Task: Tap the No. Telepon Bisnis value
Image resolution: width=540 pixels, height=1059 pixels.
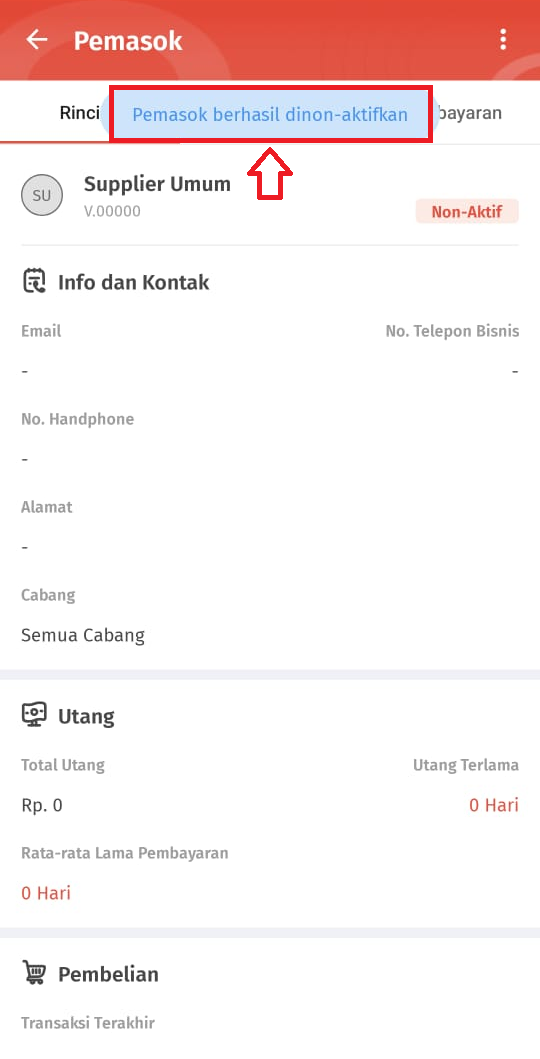Action: tap(515, 371)
